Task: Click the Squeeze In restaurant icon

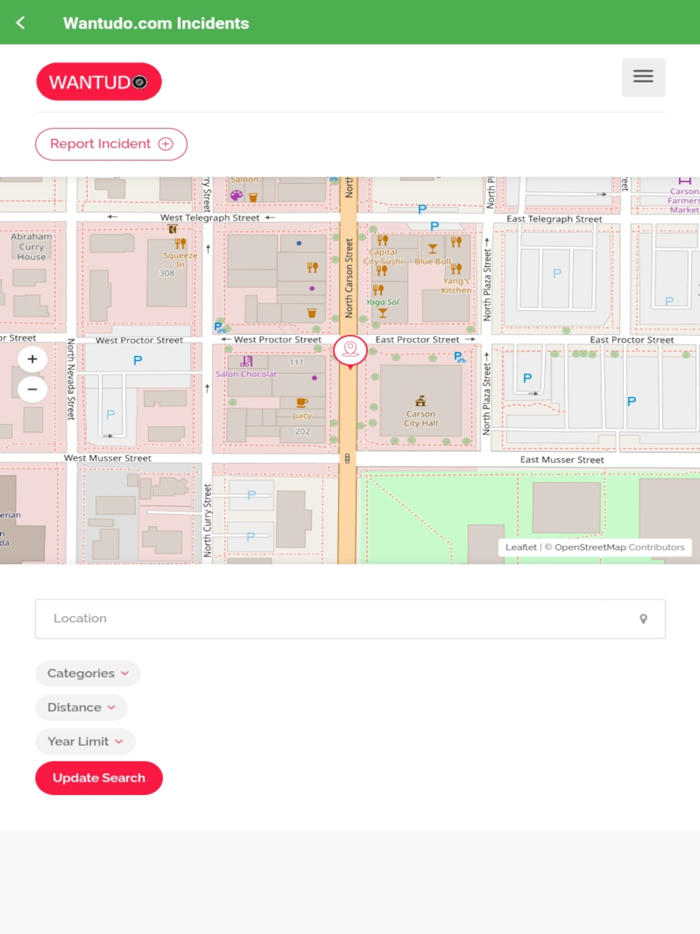Action: (x=180, y=243)
